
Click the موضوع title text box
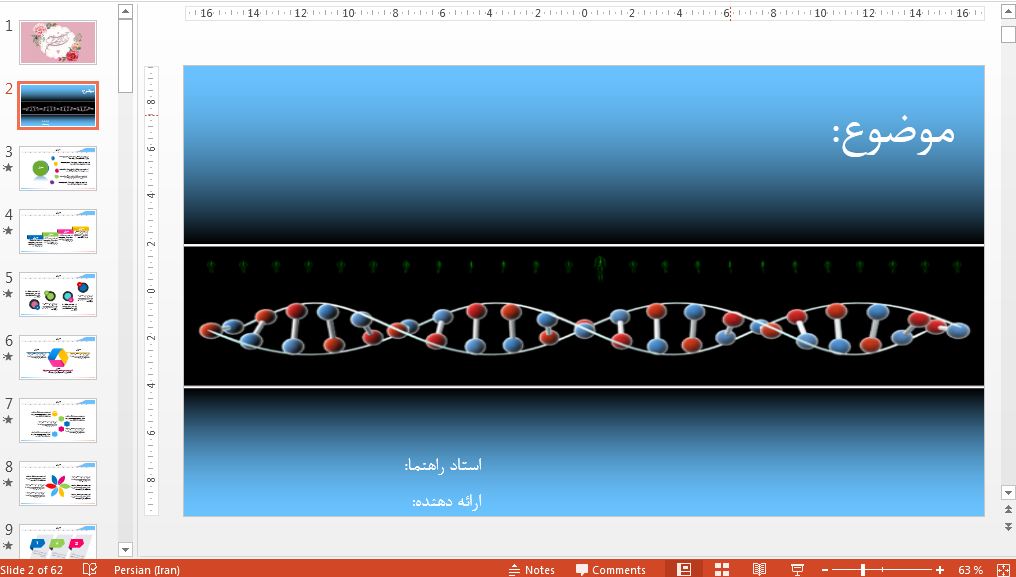893,135
